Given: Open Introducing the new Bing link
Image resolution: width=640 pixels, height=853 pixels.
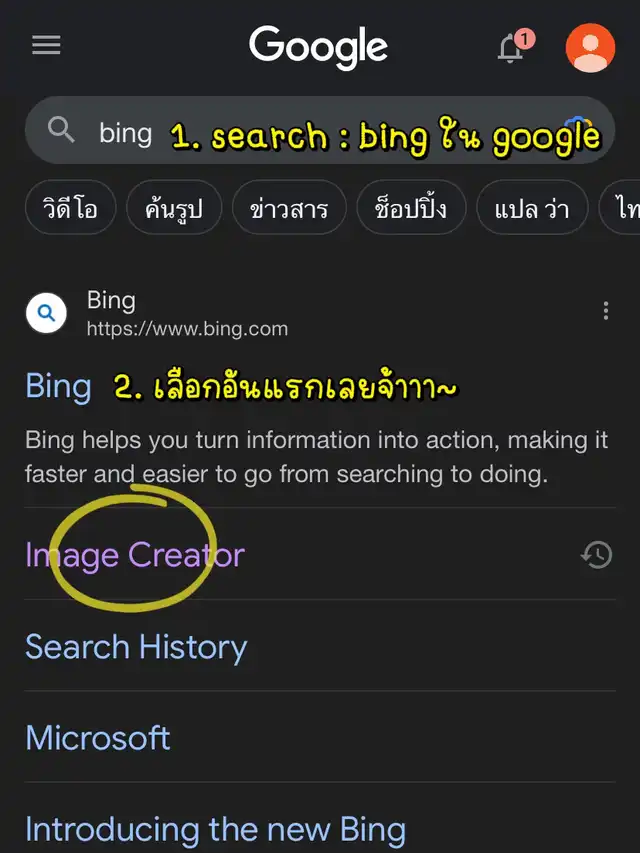Looking at the screenshot, I should click(x=216, y=830).
